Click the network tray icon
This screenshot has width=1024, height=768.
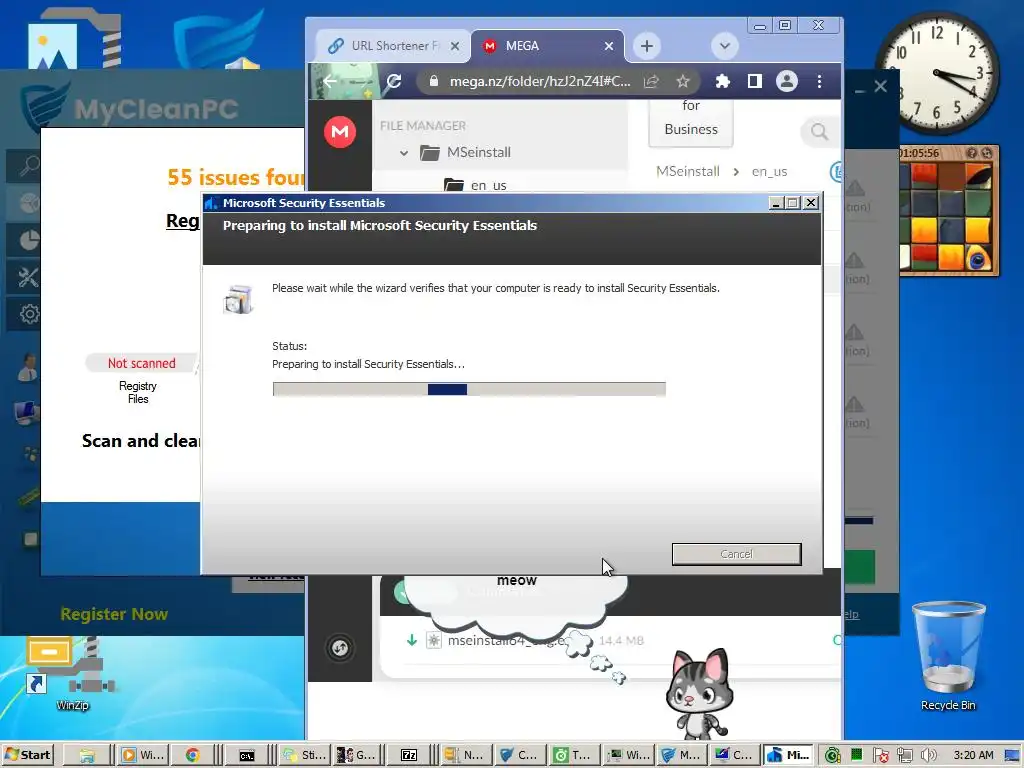tap(904, 755)
